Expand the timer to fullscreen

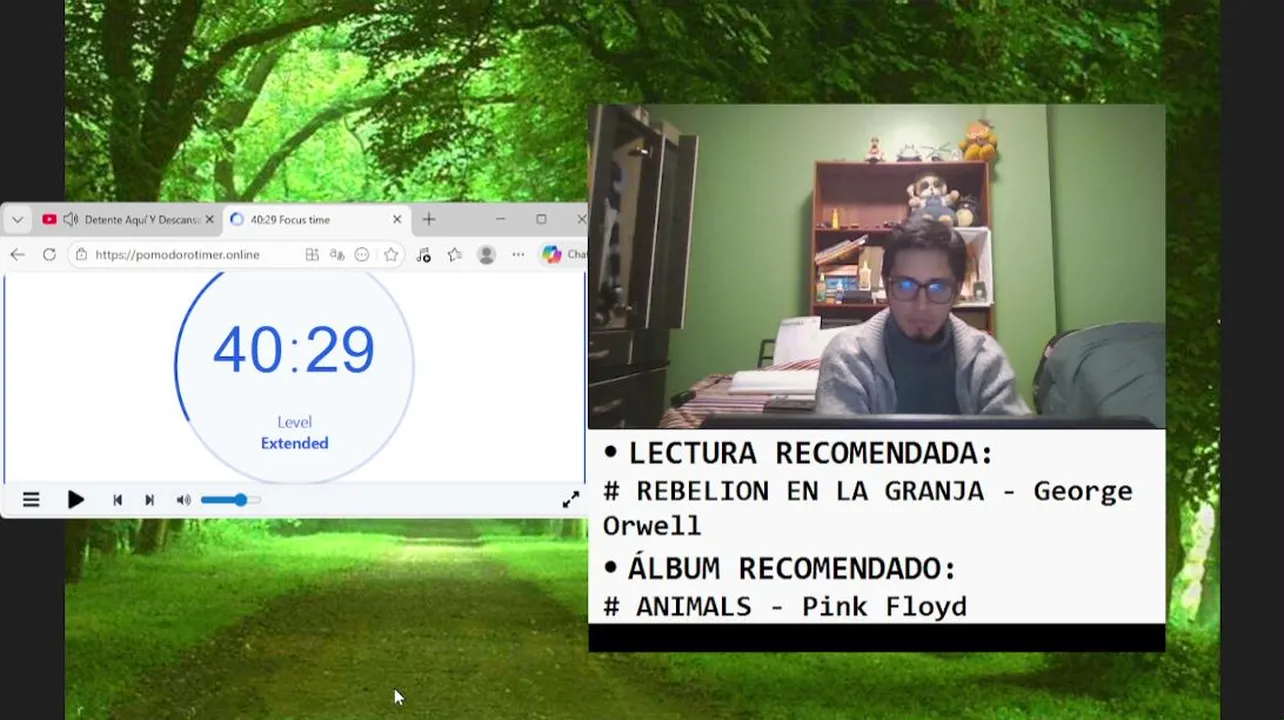click(x=570, y=500)
